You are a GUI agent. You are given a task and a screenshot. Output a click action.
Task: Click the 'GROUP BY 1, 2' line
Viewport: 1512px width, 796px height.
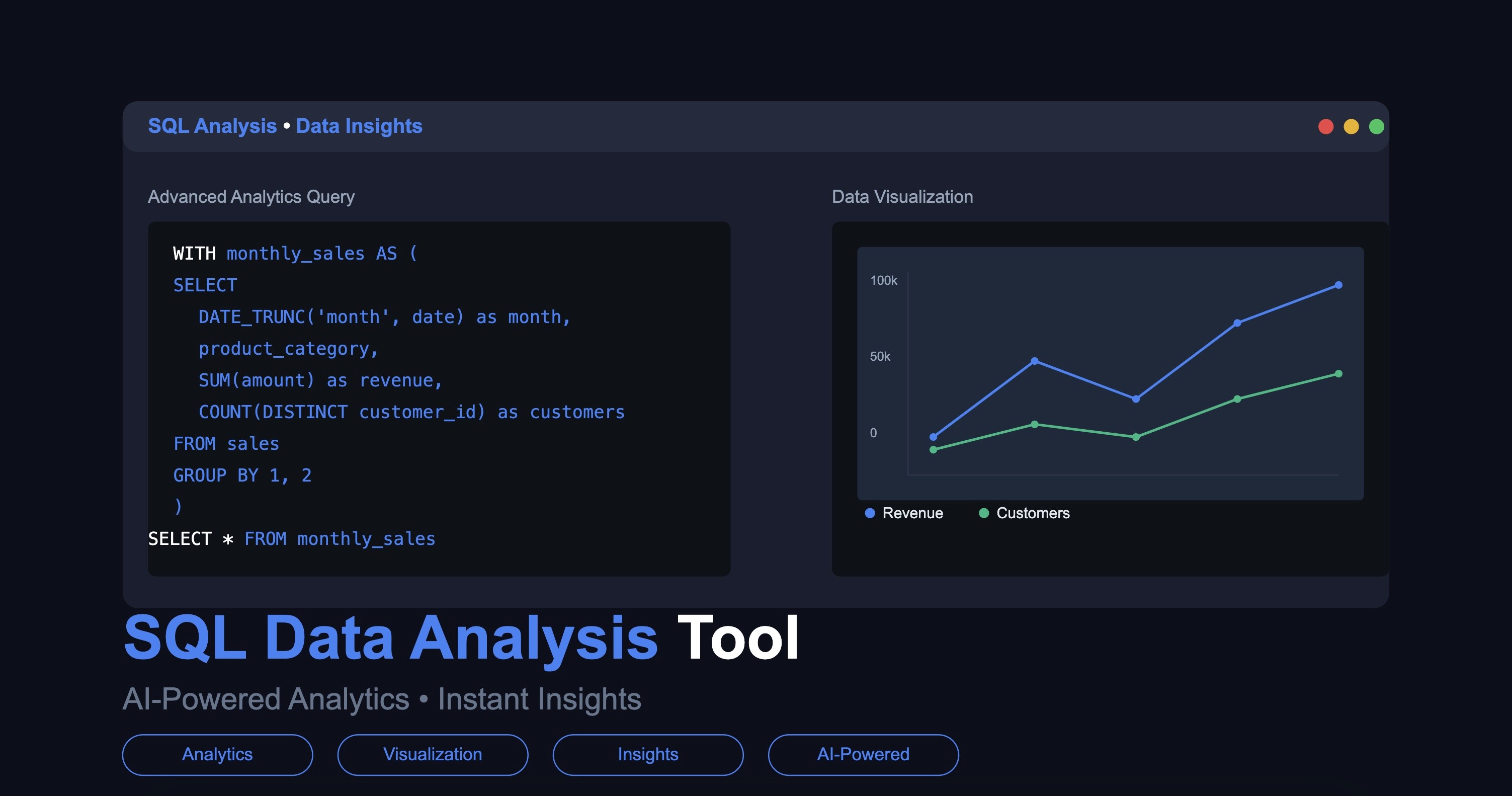coord(242,475)
